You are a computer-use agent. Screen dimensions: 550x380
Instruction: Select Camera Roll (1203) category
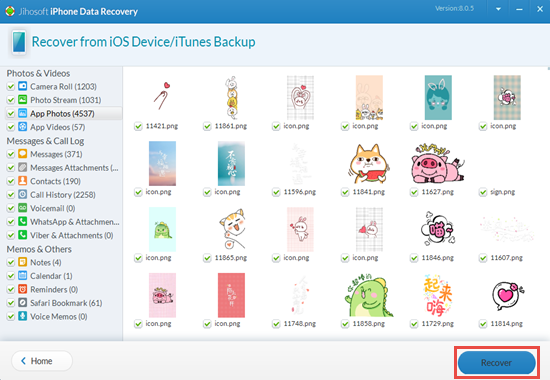[63, 86]
